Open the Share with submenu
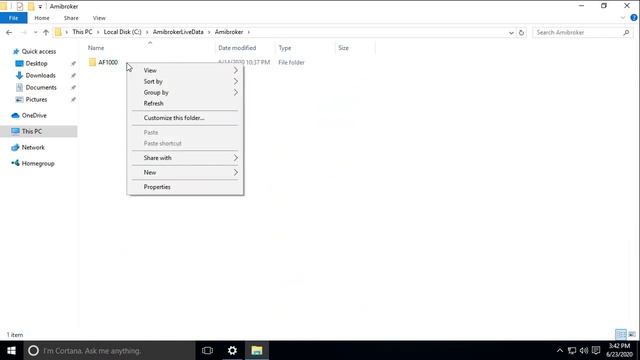Screen dimensions: 640x360 pyautogui.click(x=185, y=158)
